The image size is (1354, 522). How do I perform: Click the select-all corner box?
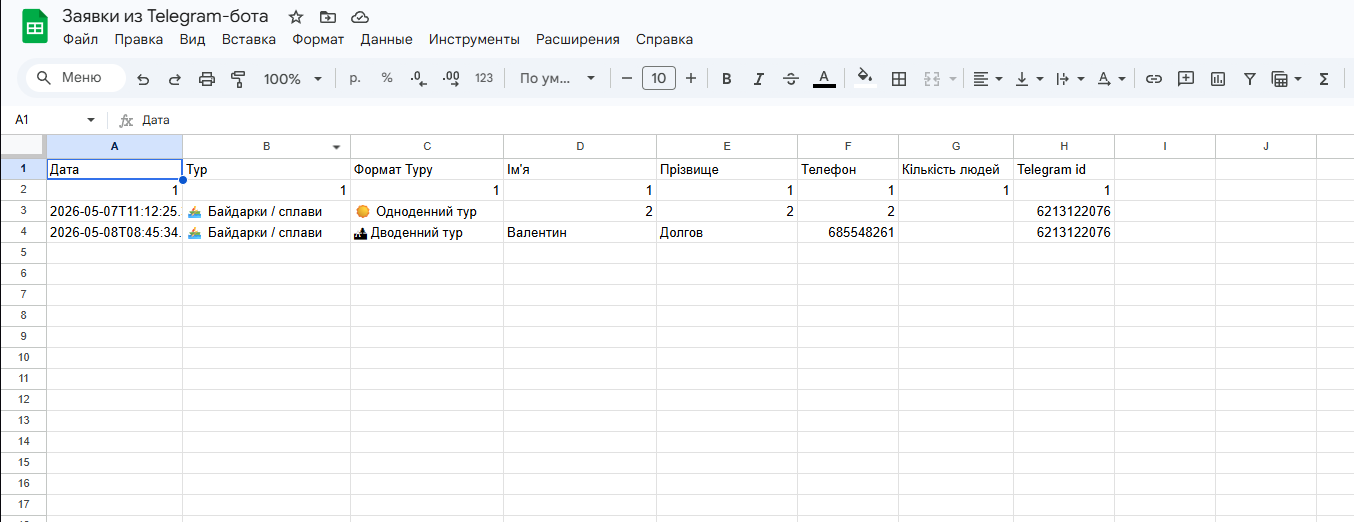23,146
